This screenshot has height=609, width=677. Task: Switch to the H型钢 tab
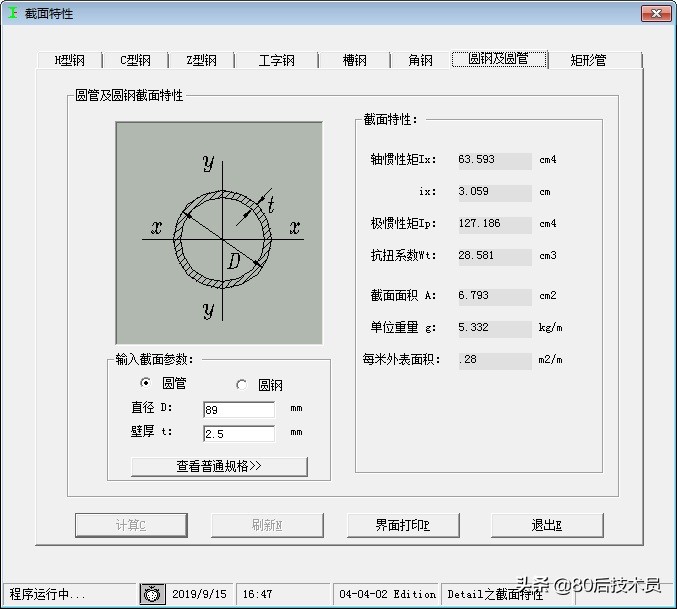[70, 60]
